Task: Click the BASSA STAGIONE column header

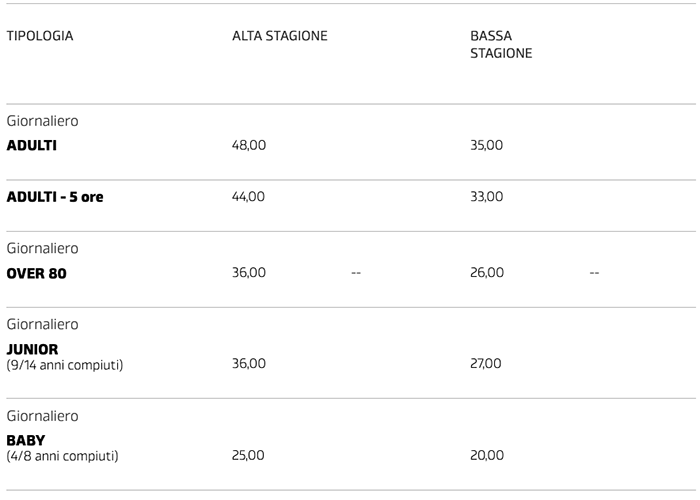Action: tap(501, 44)
